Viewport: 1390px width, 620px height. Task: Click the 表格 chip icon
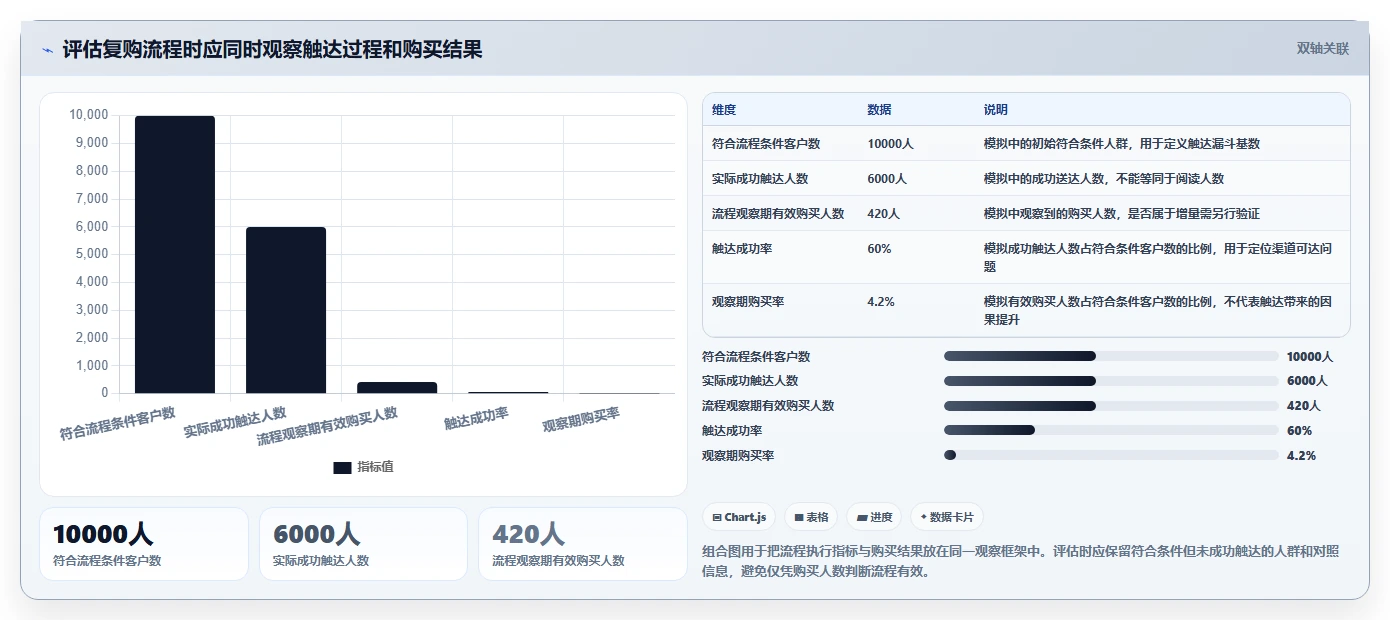click(x=798, y=517)
